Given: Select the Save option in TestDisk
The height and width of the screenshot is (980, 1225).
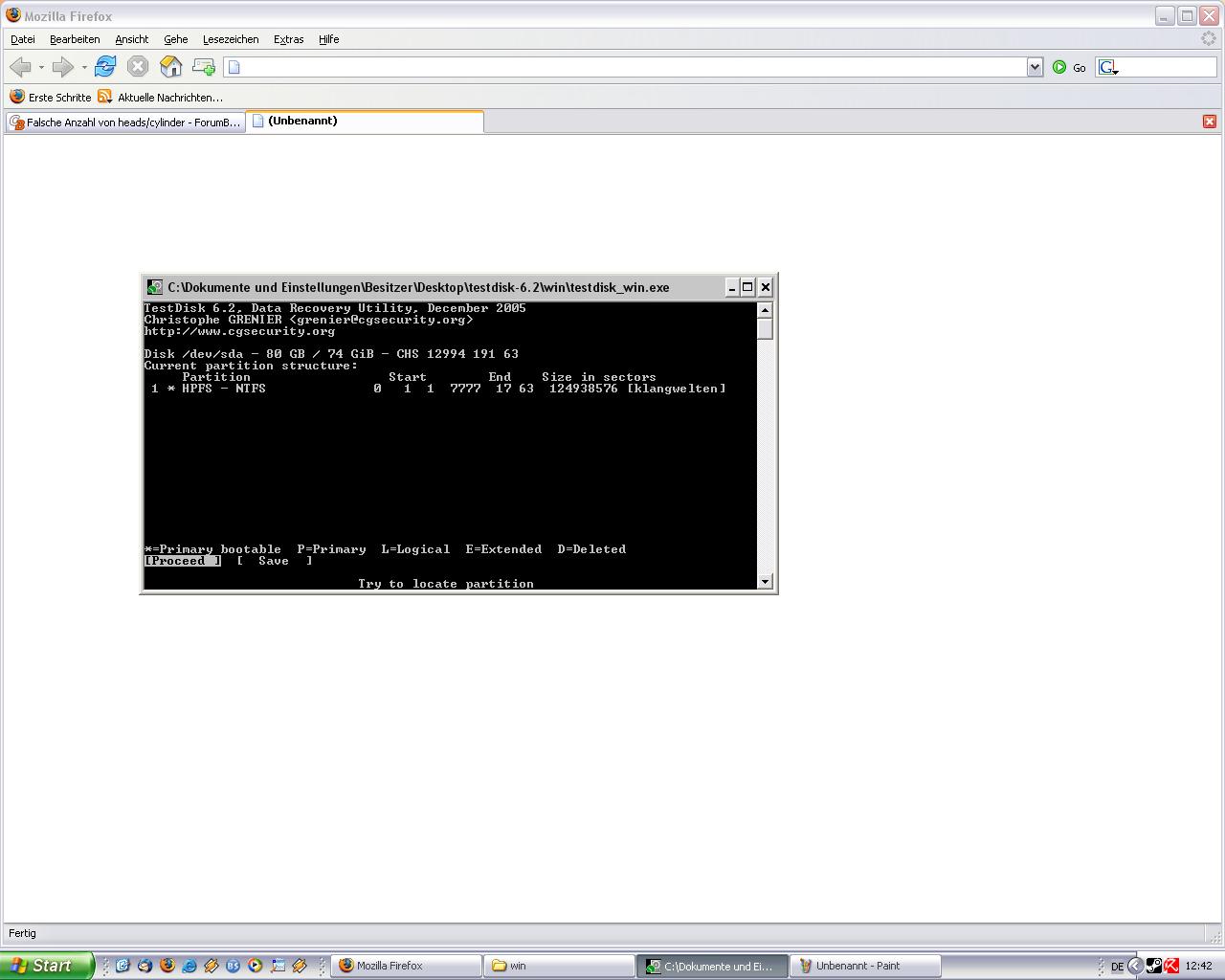Looking at the screenshot, I should point(274,561).
